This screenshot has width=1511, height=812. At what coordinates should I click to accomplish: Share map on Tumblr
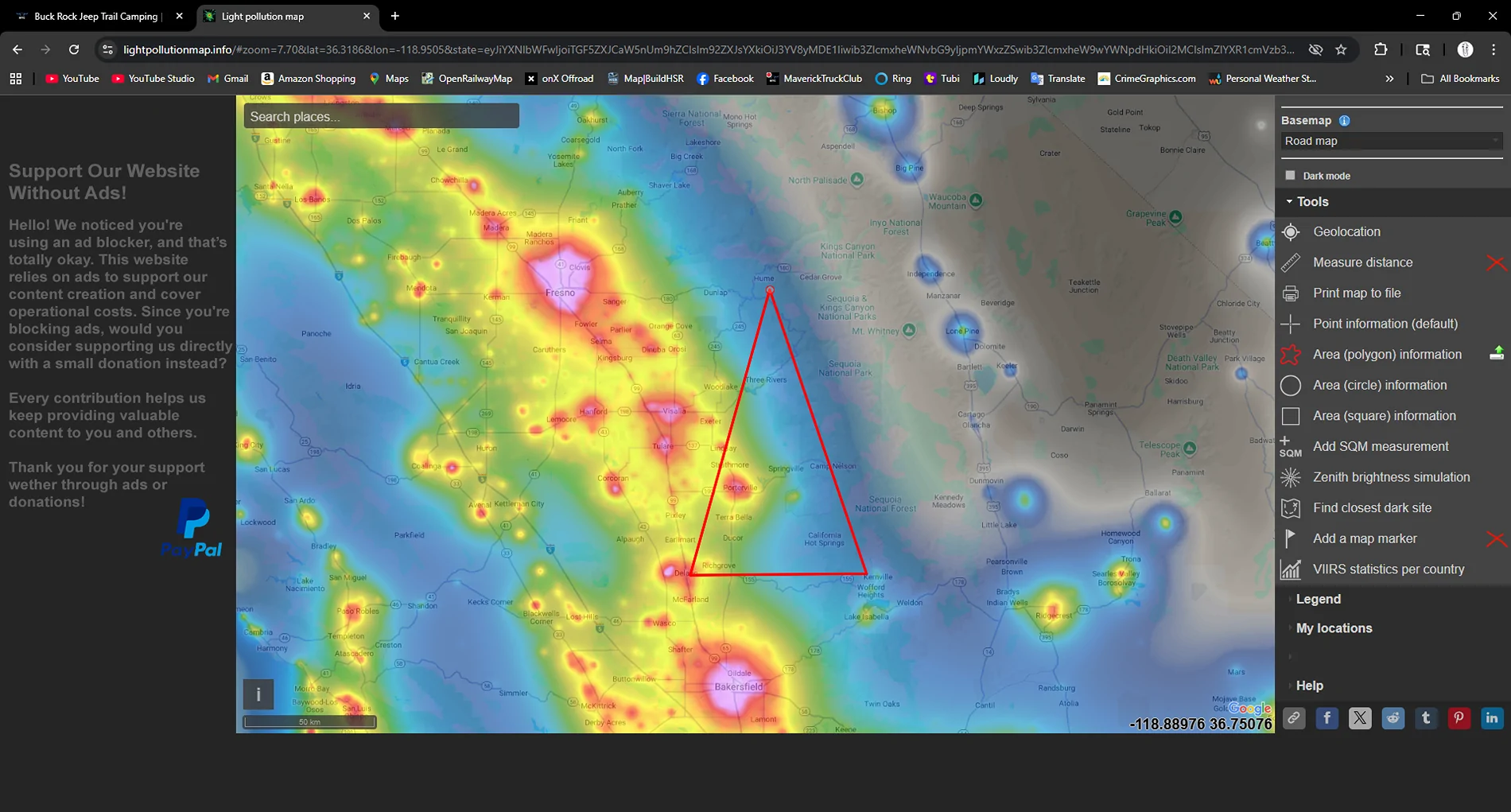point(1426,718)
